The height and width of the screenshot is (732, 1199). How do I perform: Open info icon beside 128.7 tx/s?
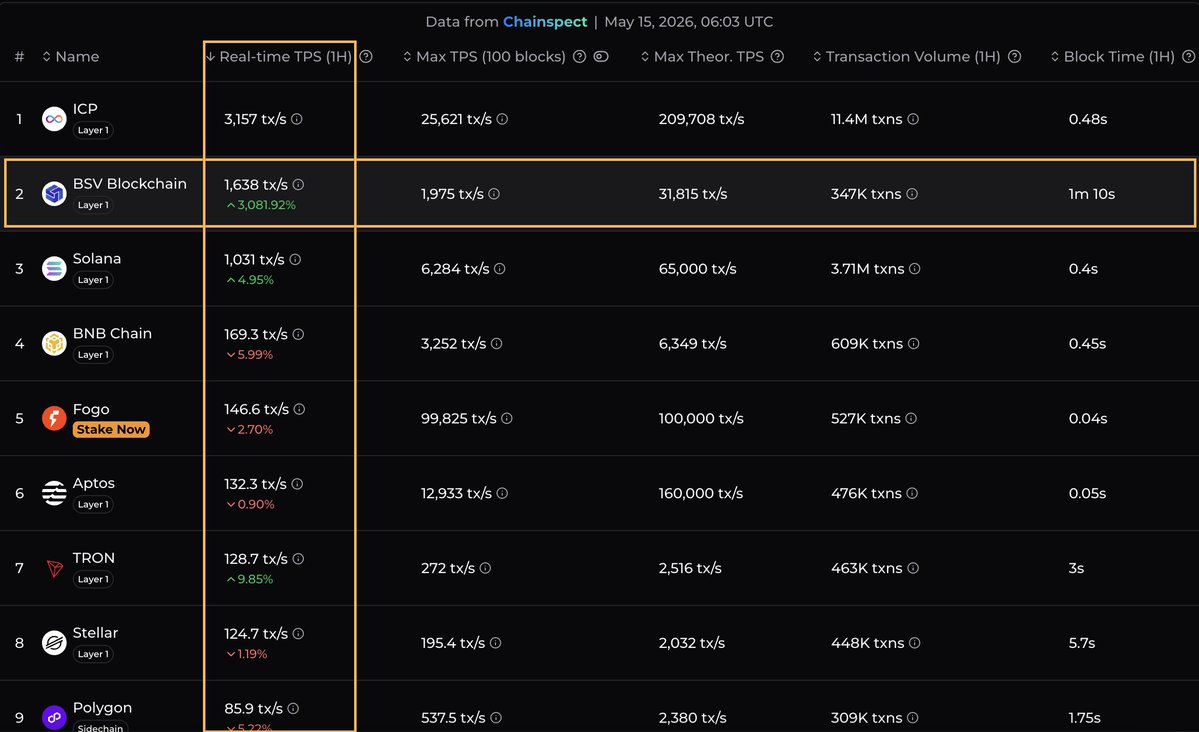click(298, 559)
